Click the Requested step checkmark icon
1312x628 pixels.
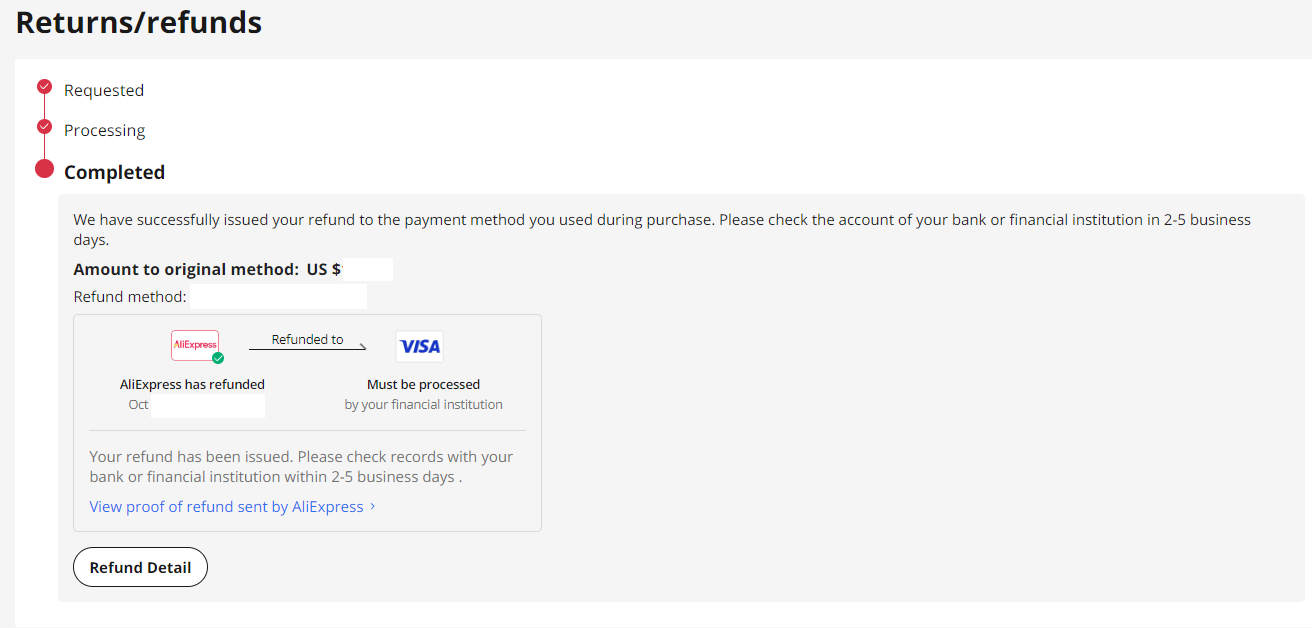pyautogui.click(x=44, y=86)
